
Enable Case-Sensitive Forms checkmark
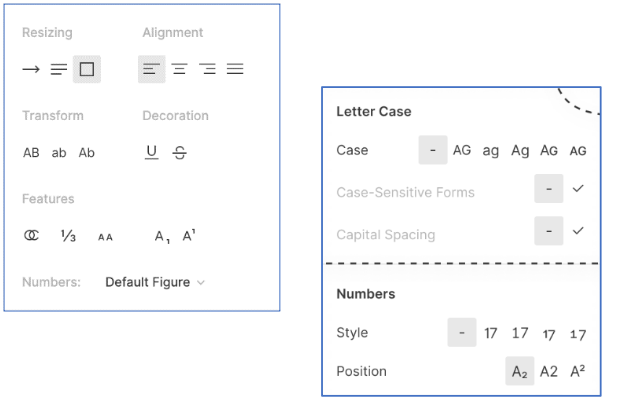(x=577, y=188)
